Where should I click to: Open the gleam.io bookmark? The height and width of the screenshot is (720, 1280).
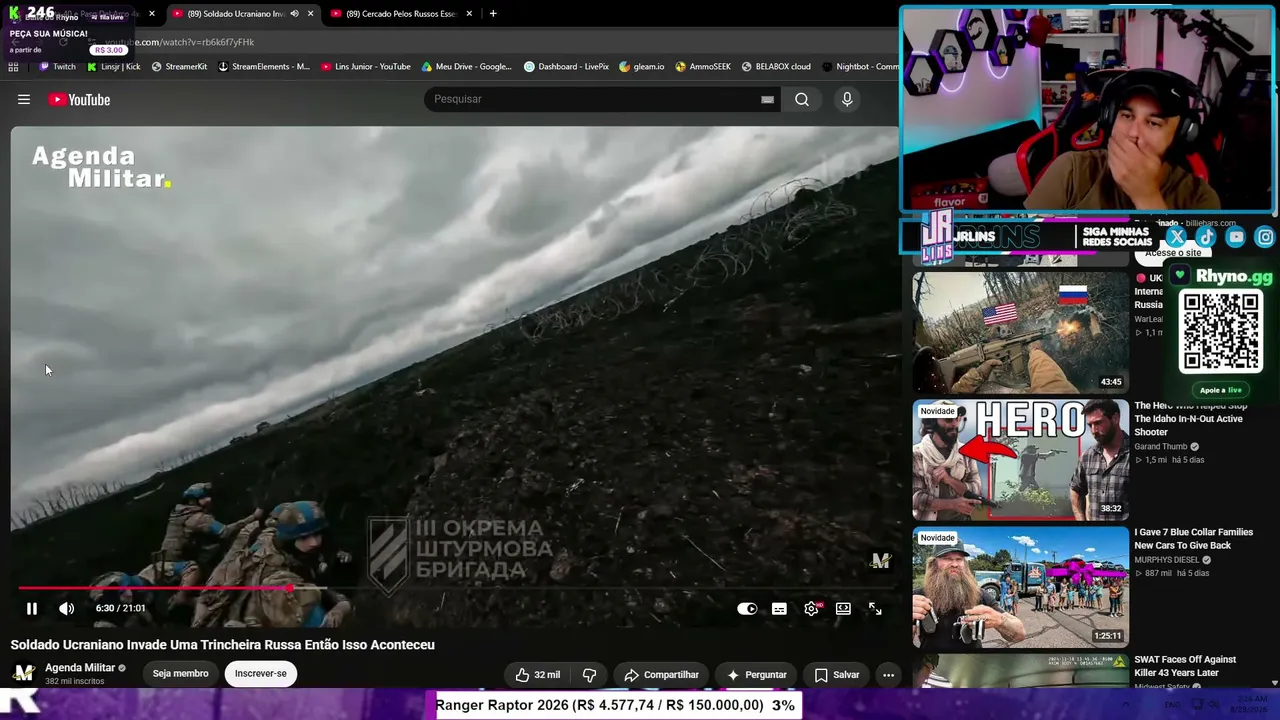point(642,67)
